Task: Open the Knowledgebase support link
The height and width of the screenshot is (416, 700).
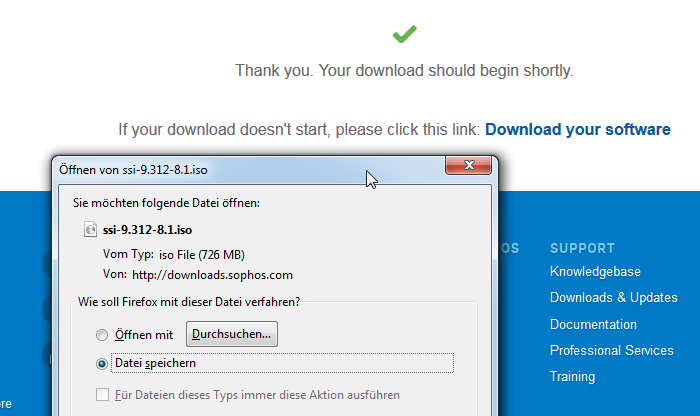Action: [x=595, y=271]
